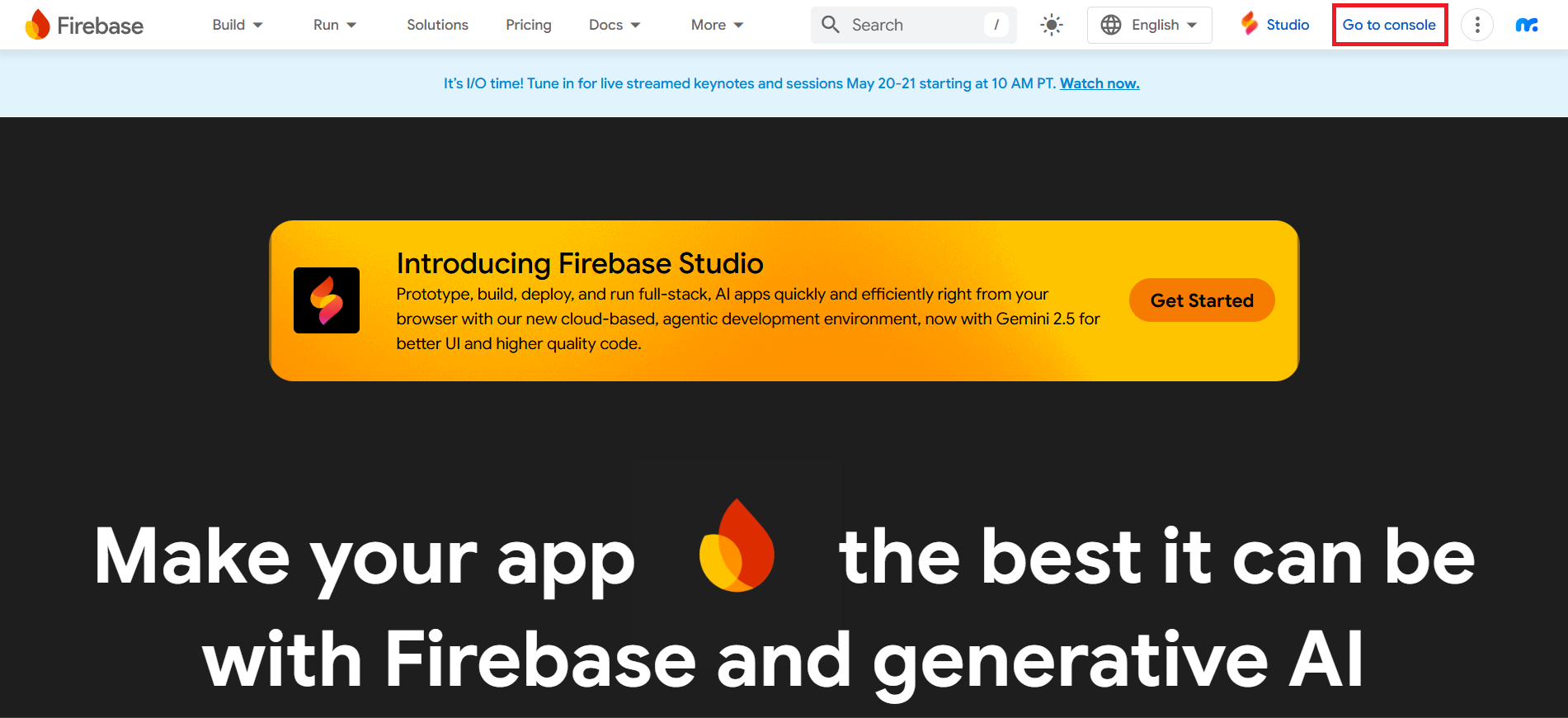Click the Firebase flame logo in header
1568x718 pixels.
37,25
